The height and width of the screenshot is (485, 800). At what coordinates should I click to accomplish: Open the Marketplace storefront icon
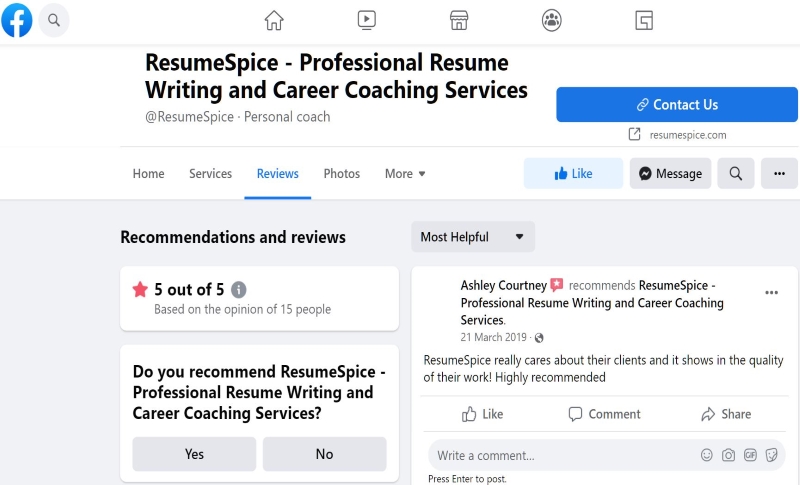click(459, 20)
